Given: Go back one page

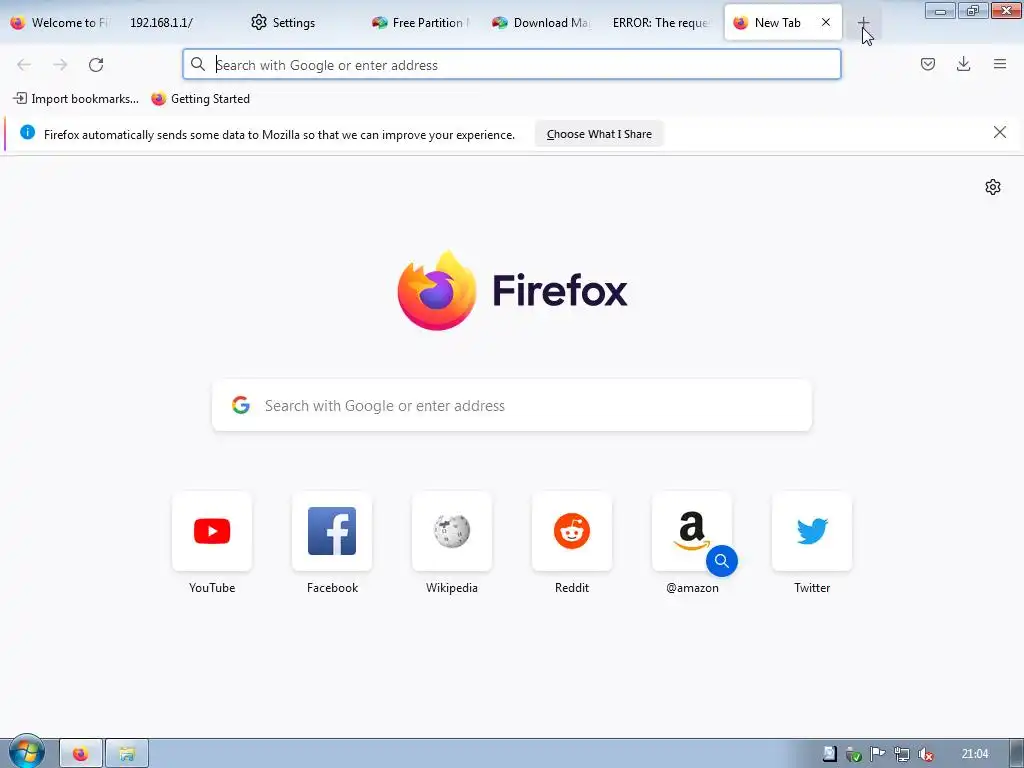Looking at the screenshot, I should point(24,65).
